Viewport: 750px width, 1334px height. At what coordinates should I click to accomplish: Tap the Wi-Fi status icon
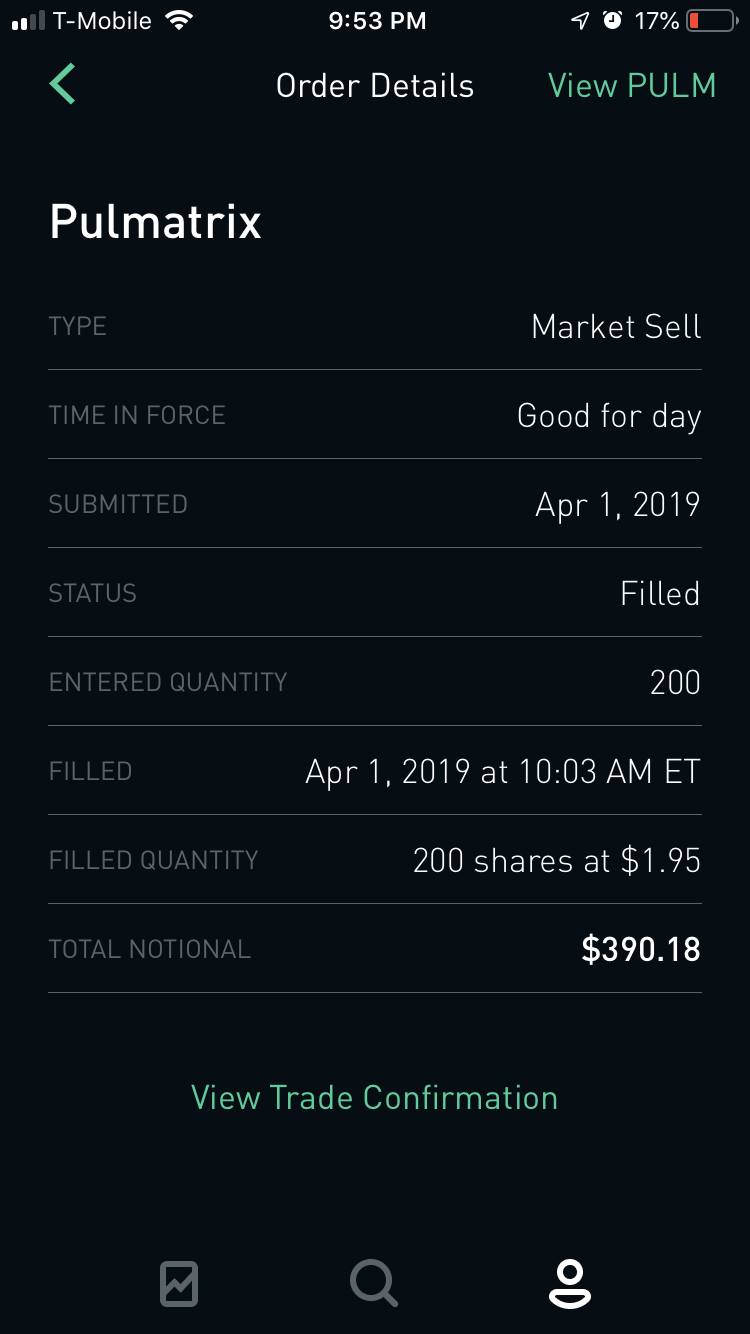coord(180,21)
